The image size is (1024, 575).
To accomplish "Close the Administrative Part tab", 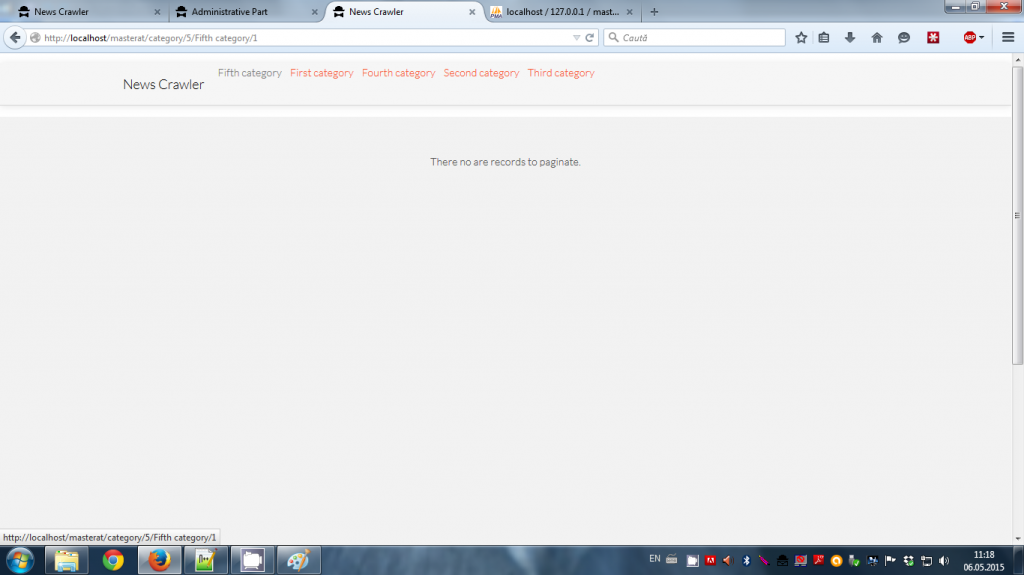I will [315, 12].
